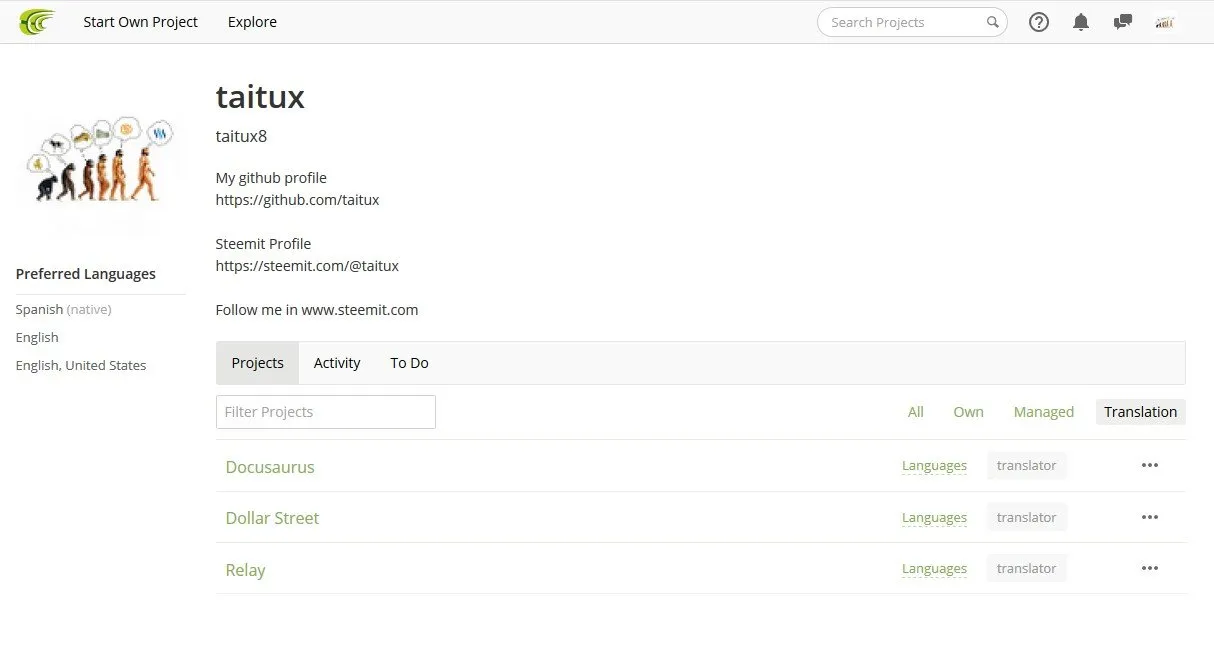Click the github.com/taitux URL text
1214x666 pixels.
pyautogui.click(x=298, y=200)
